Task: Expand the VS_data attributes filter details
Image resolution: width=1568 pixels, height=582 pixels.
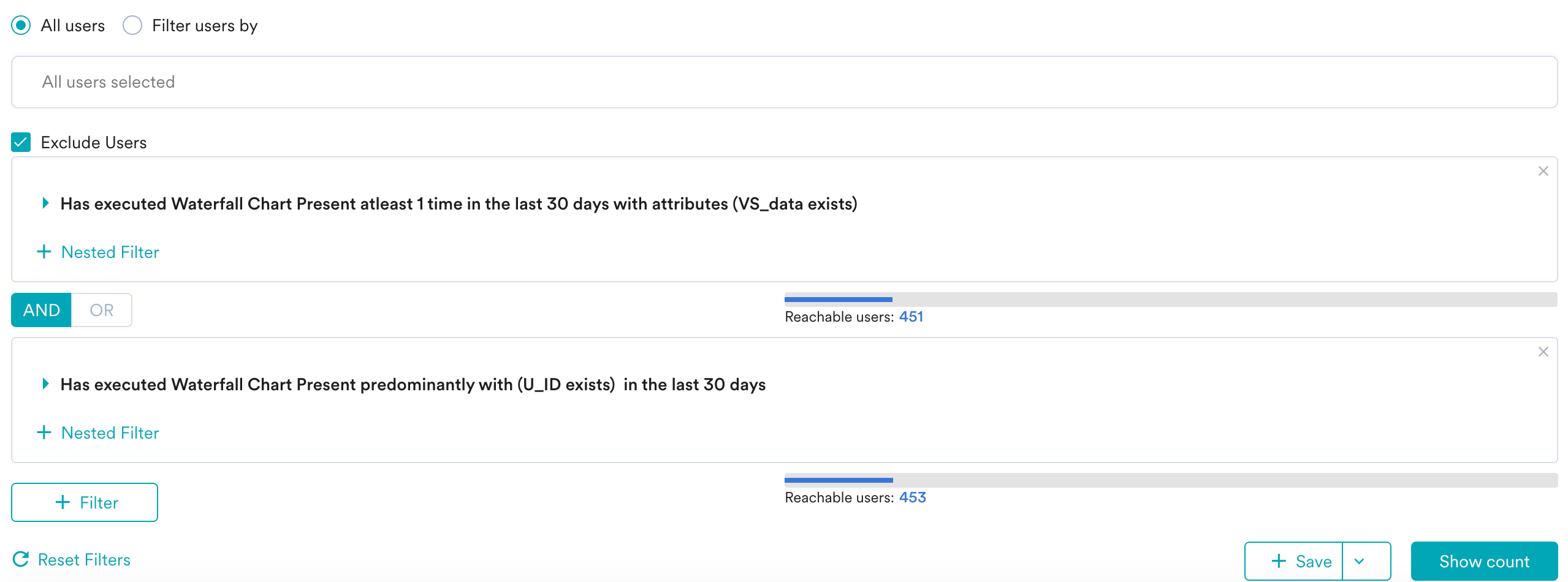Action: click(x=45, y=203)
